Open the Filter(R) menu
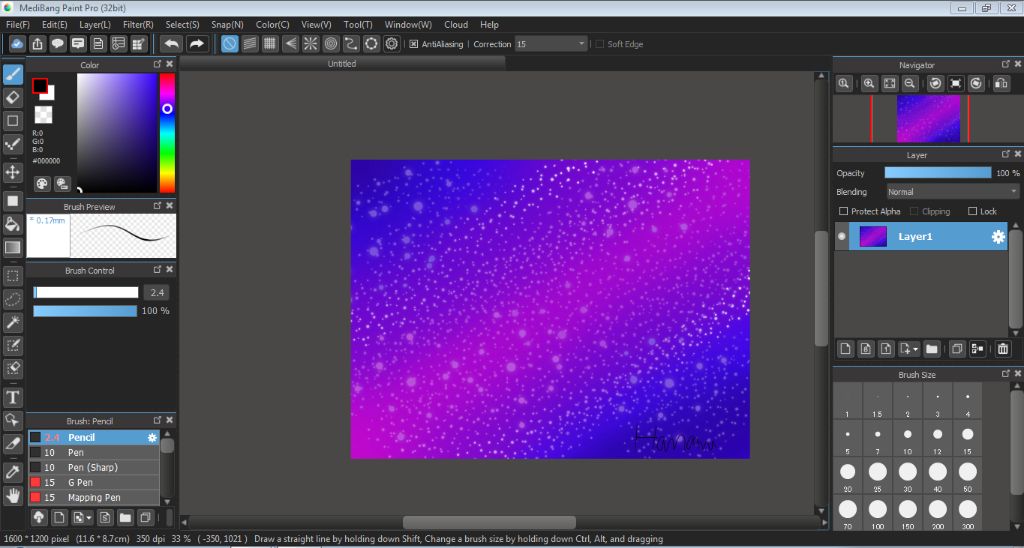 click(x=138, y=24)
